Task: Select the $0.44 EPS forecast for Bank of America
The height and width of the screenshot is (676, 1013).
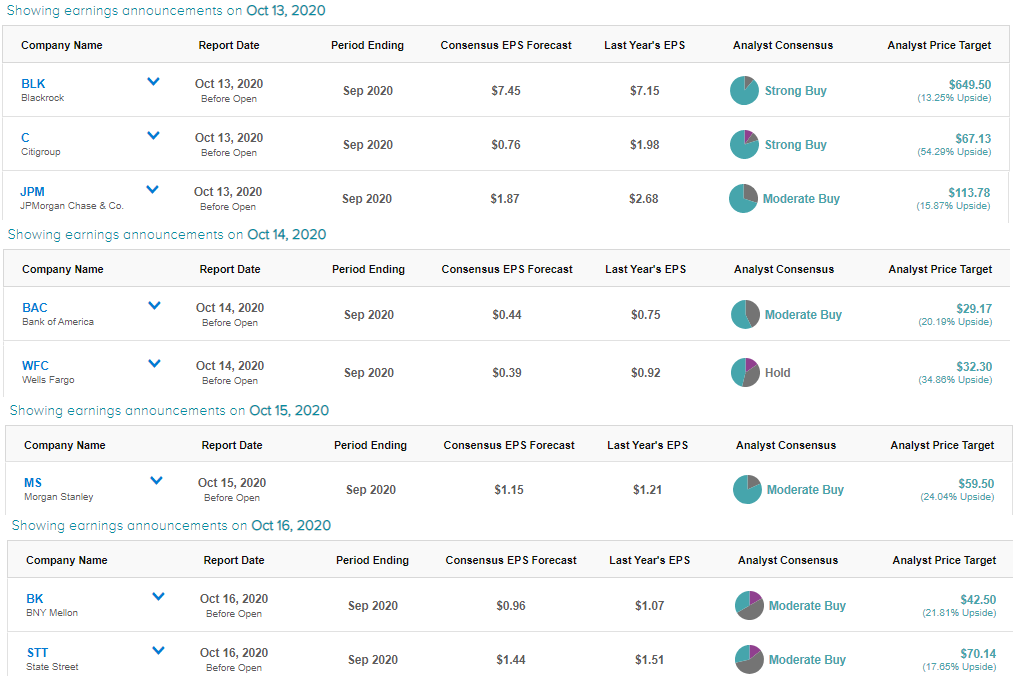Action: [x=507, y=315]
